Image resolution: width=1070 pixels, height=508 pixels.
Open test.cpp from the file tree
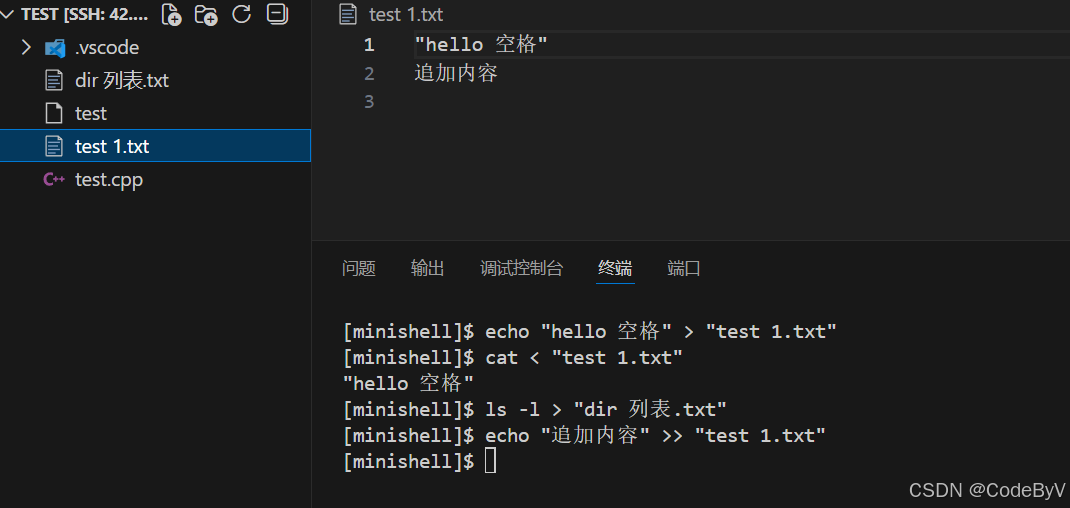109,180
